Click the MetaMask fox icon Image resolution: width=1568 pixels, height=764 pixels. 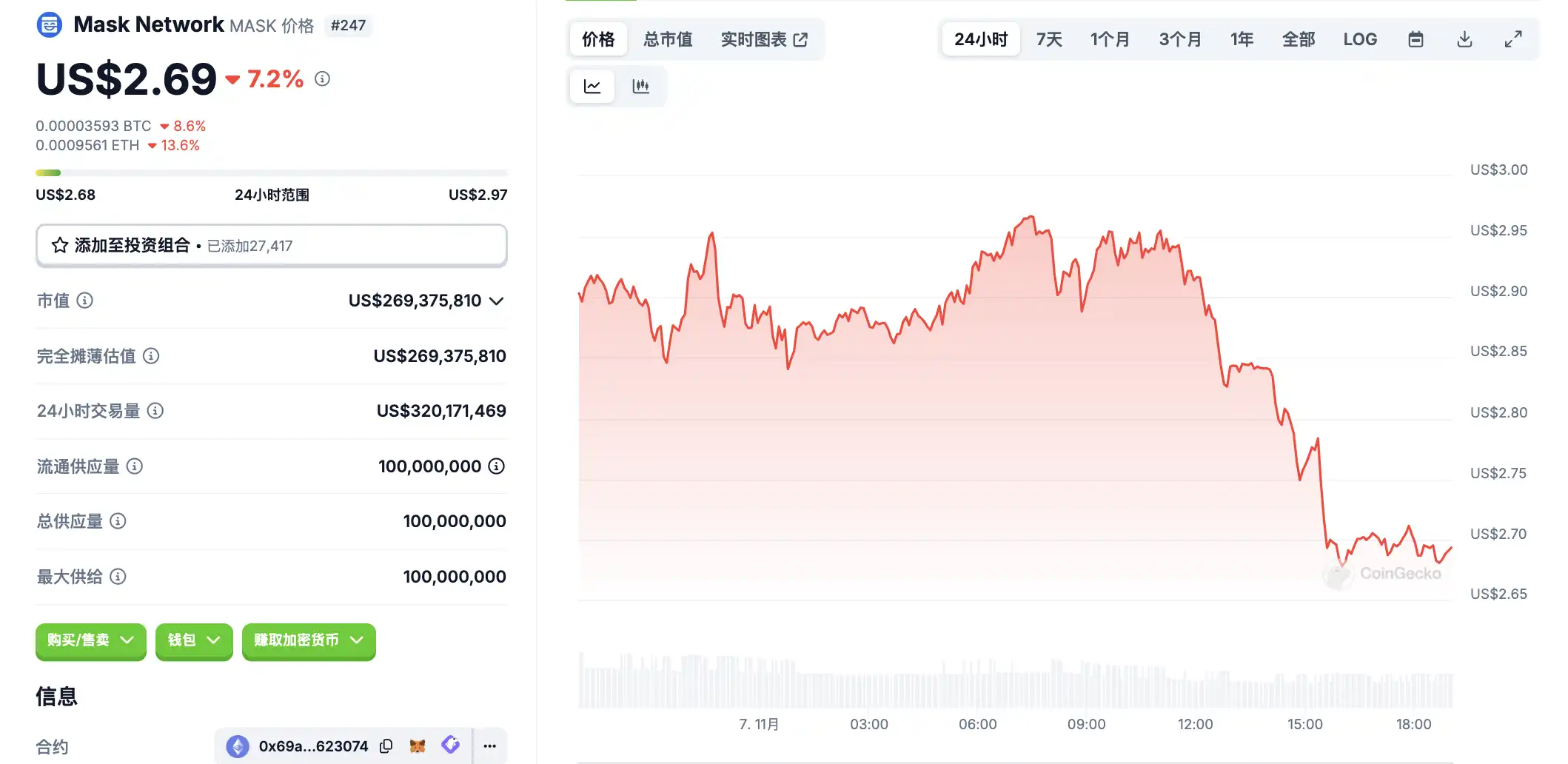click(418, 746)
